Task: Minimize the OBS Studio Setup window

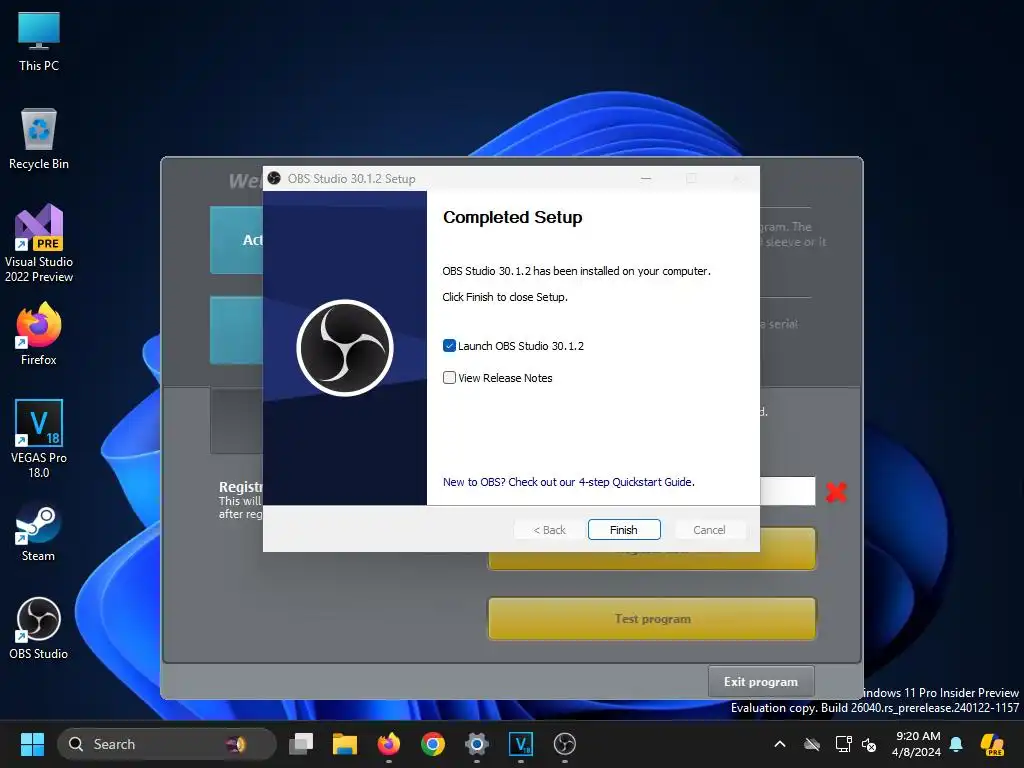Action: (x=646, y=178)
